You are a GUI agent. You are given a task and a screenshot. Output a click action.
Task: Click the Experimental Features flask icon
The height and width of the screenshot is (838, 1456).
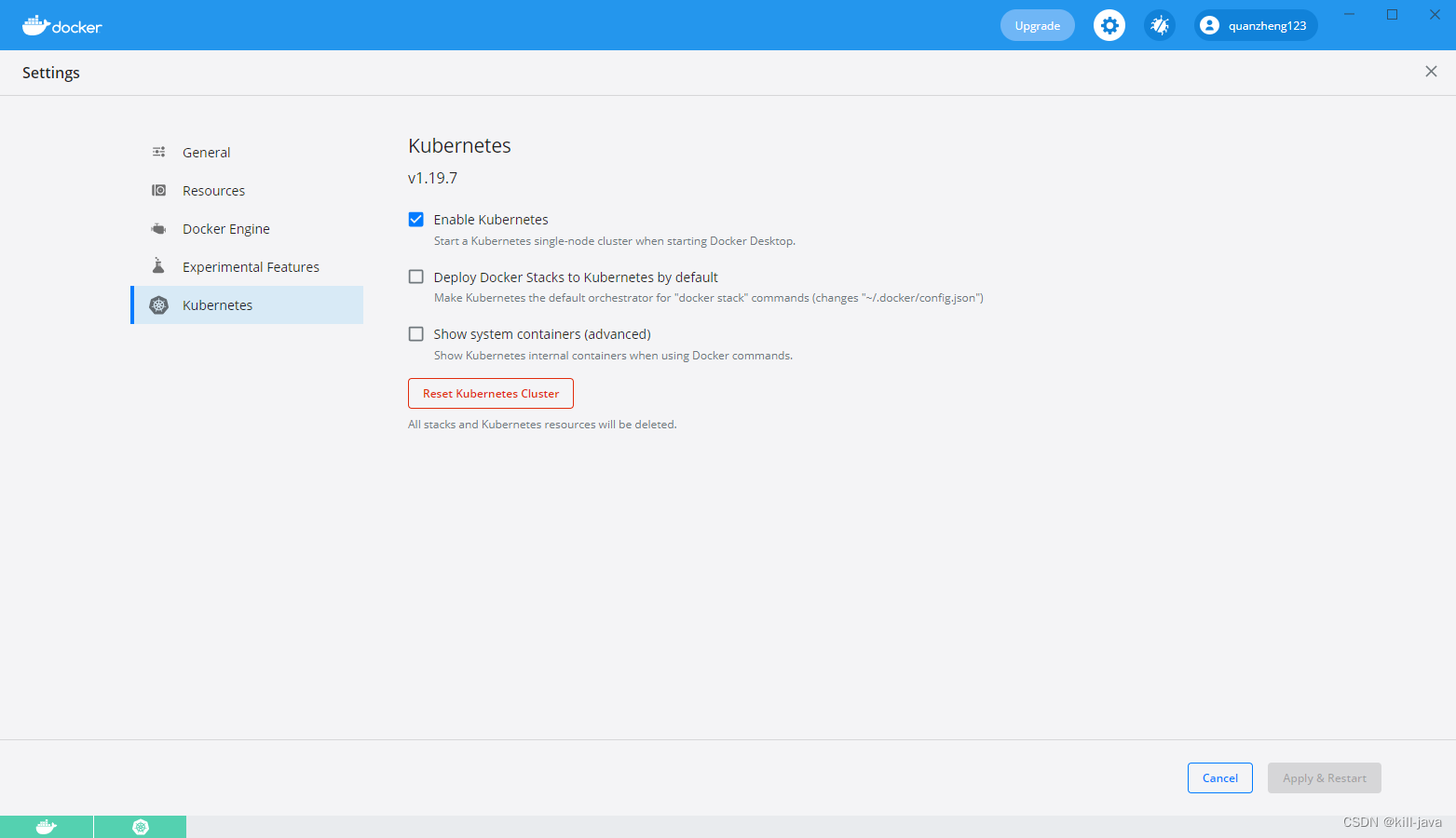[158, 266]
